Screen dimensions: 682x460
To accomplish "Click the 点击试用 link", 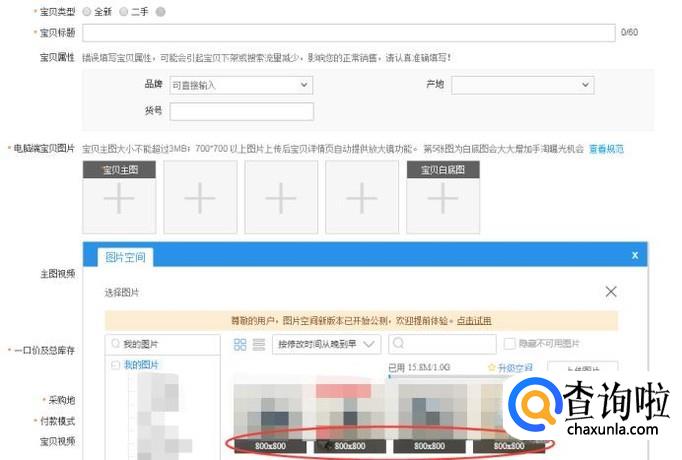I will tap(475, 321).
